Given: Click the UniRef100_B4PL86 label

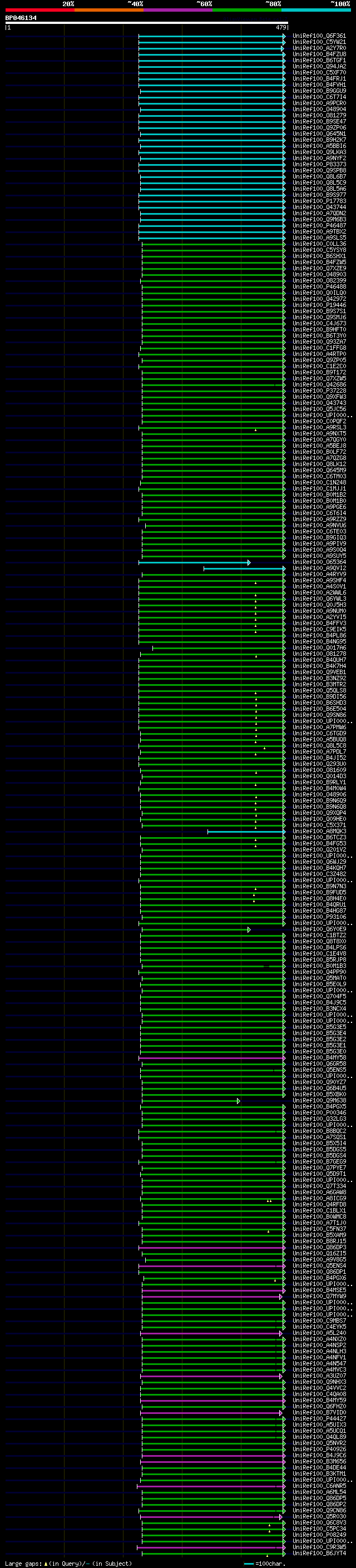Looking at the screenshot, I should point(319,635).
